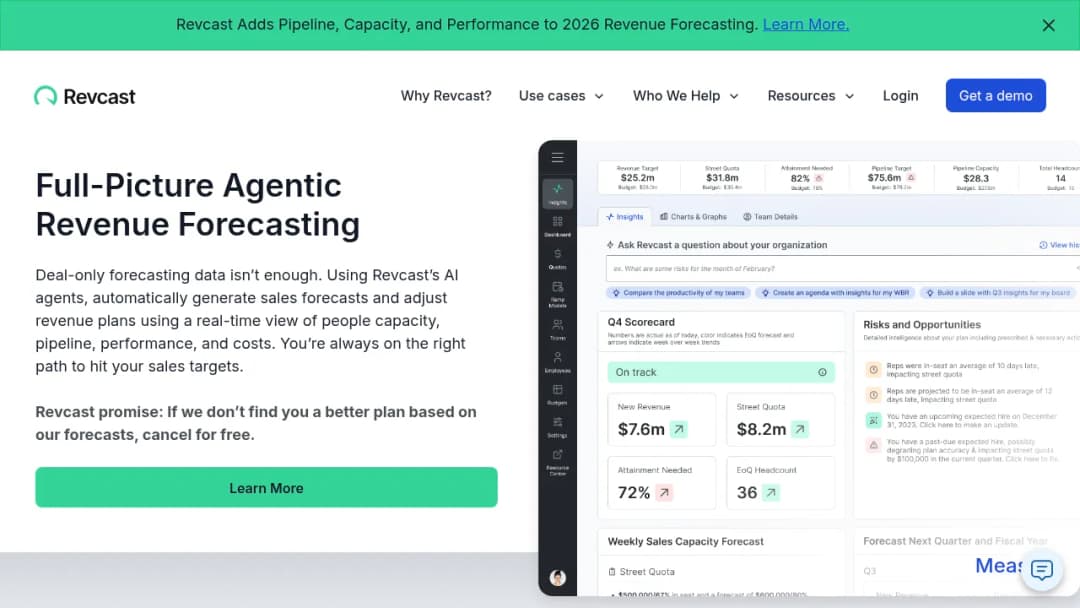Viewport: 1080px width, 608px height.
Task: Click the Revcast logo
Action: click(x=85, y=96)
